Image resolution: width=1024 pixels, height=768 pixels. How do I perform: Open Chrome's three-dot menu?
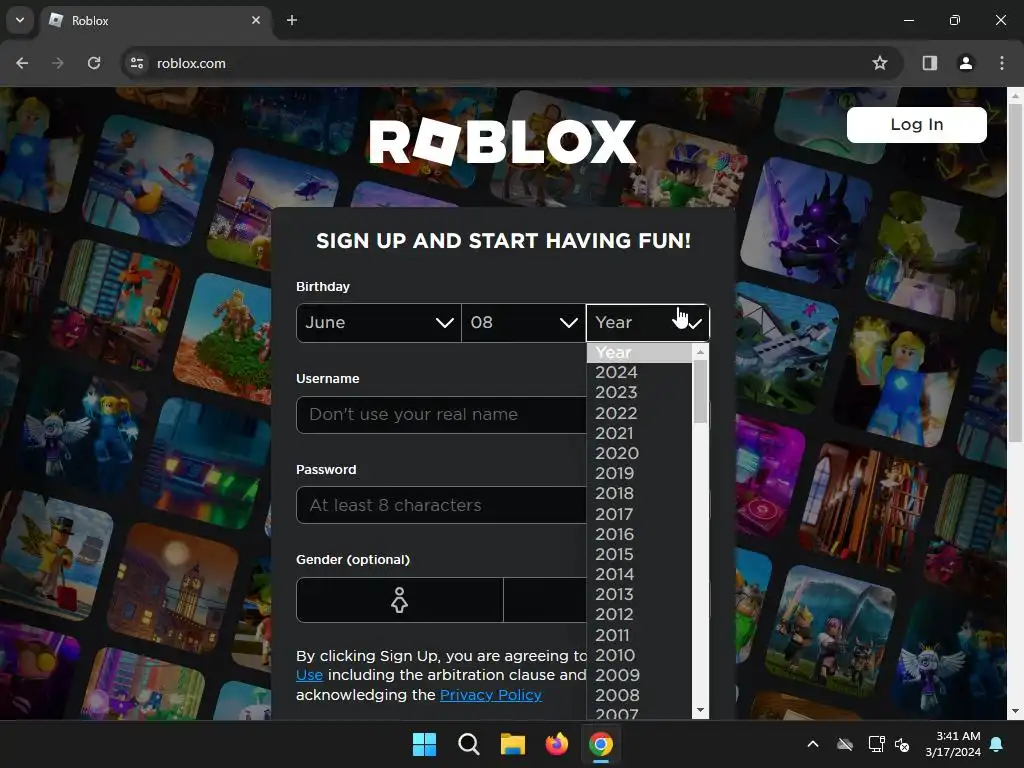coord(1001,63)
